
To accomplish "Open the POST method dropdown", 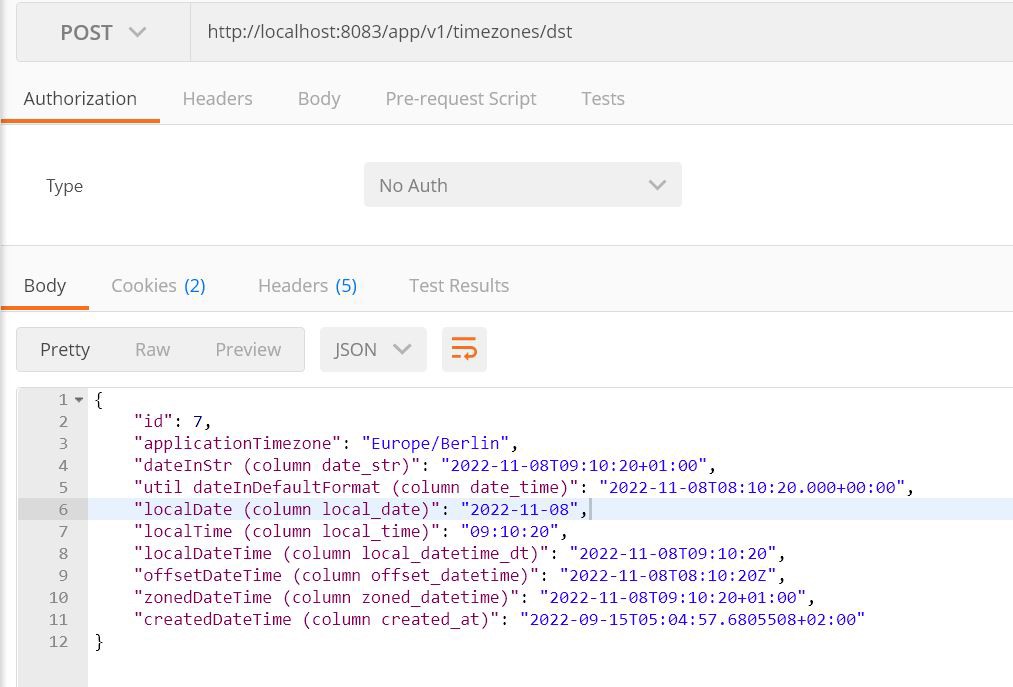I will (103, 32).
